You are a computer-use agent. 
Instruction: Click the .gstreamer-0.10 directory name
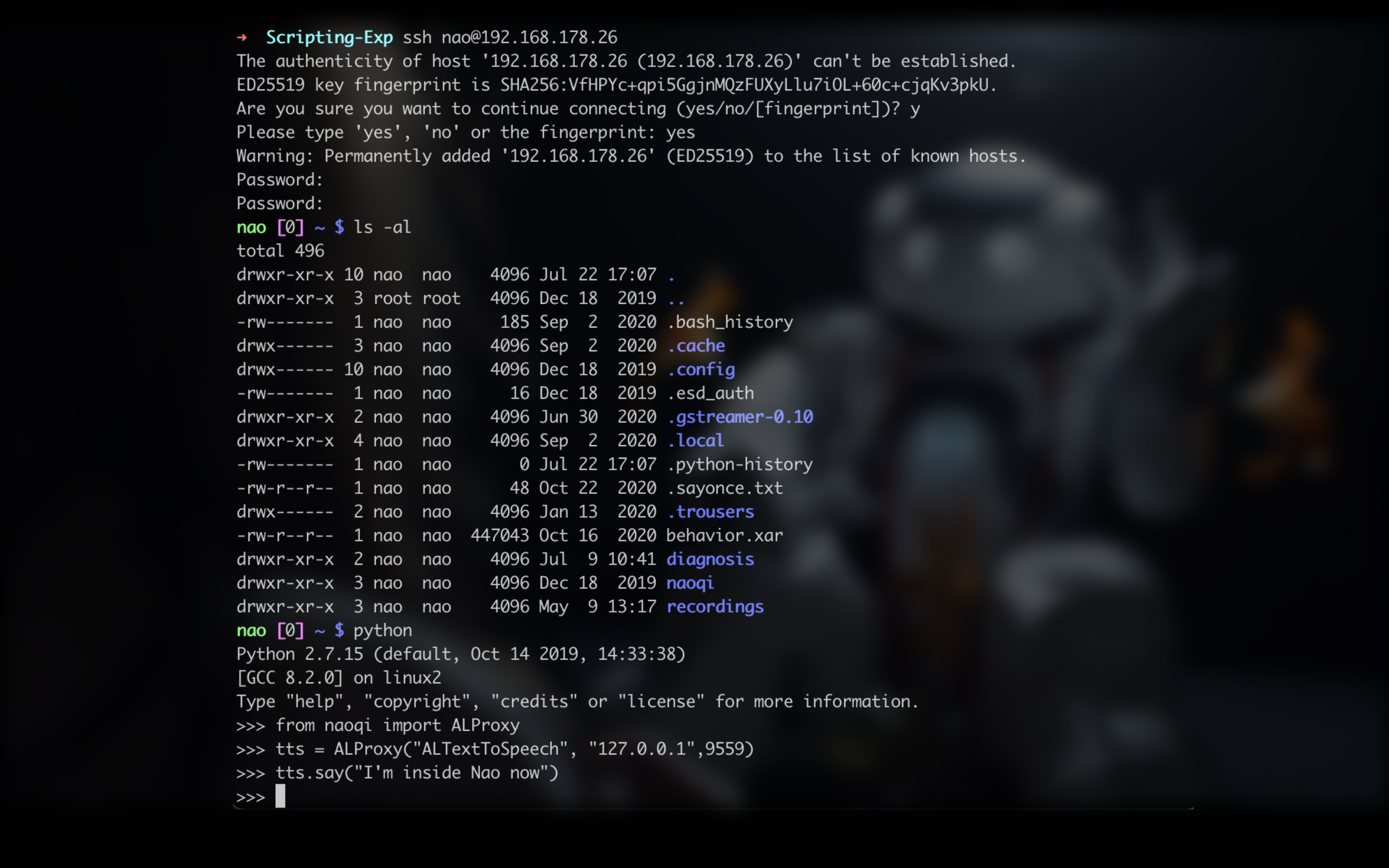(x=740, y=417)
